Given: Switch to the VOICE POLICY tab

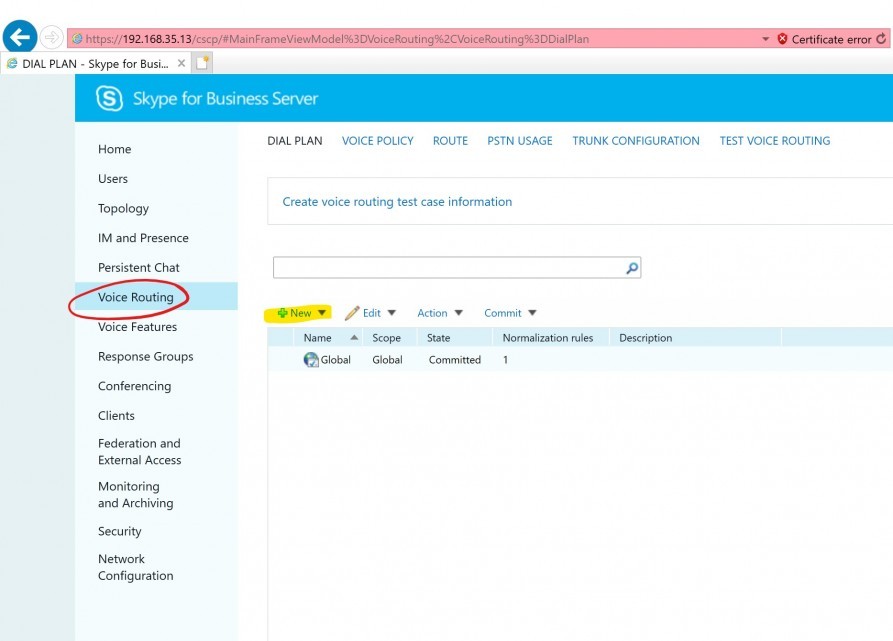Looking at the screenshot, I should (x=378, y=141).
